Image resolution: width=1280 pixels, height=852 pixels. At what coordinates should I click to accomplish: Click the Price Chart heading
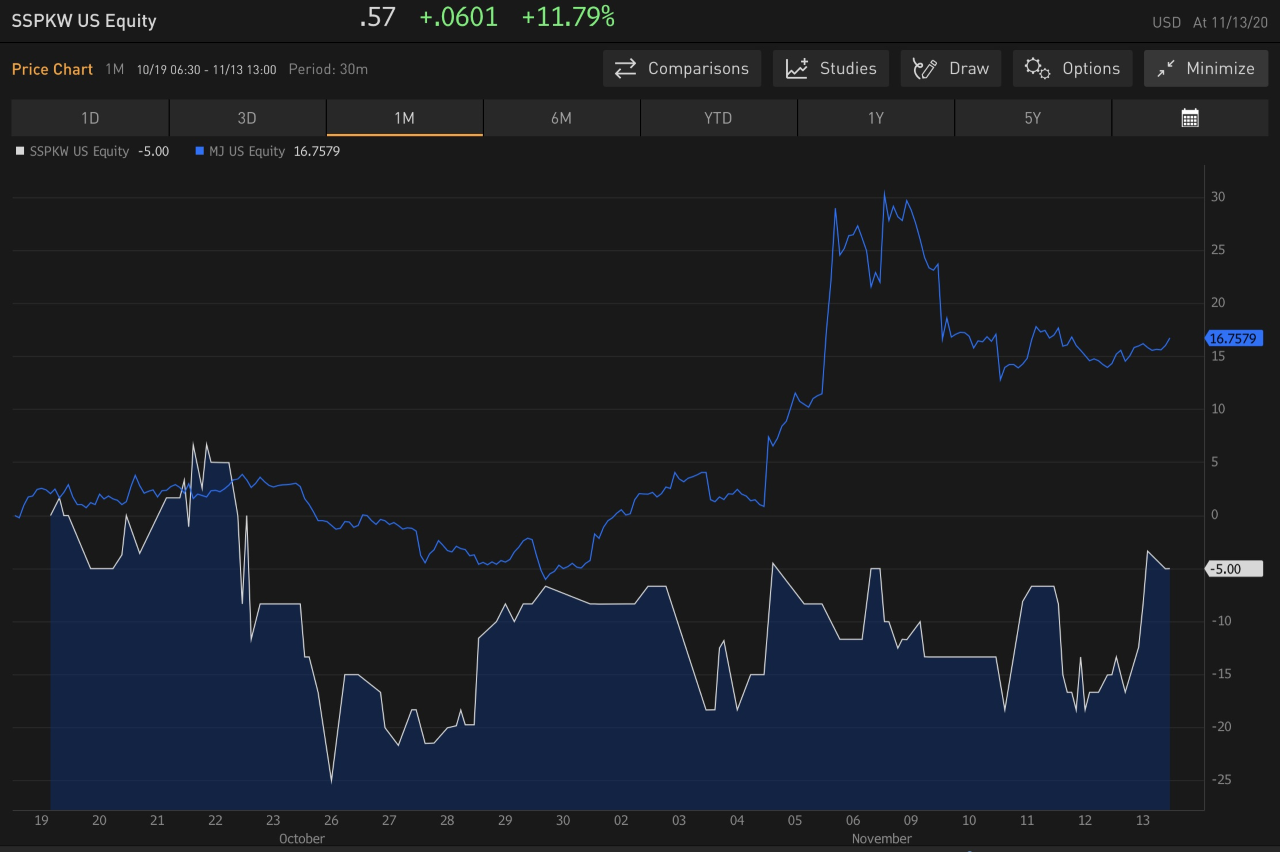[52, 69]
